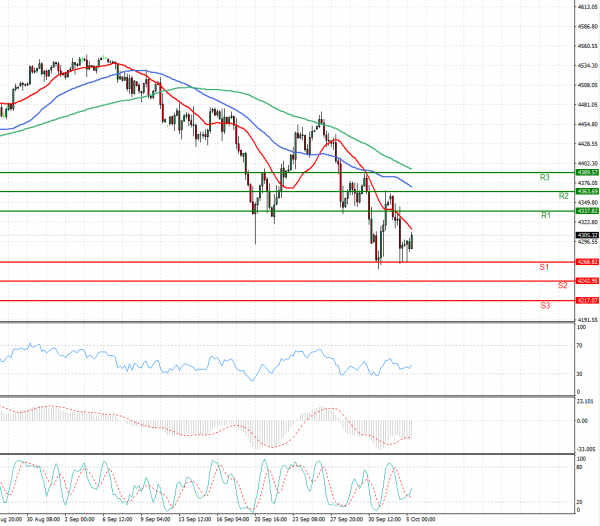Click the 4481.05 price axis value
The height and width of the screenshot is (526, 600).
point(587,104)
